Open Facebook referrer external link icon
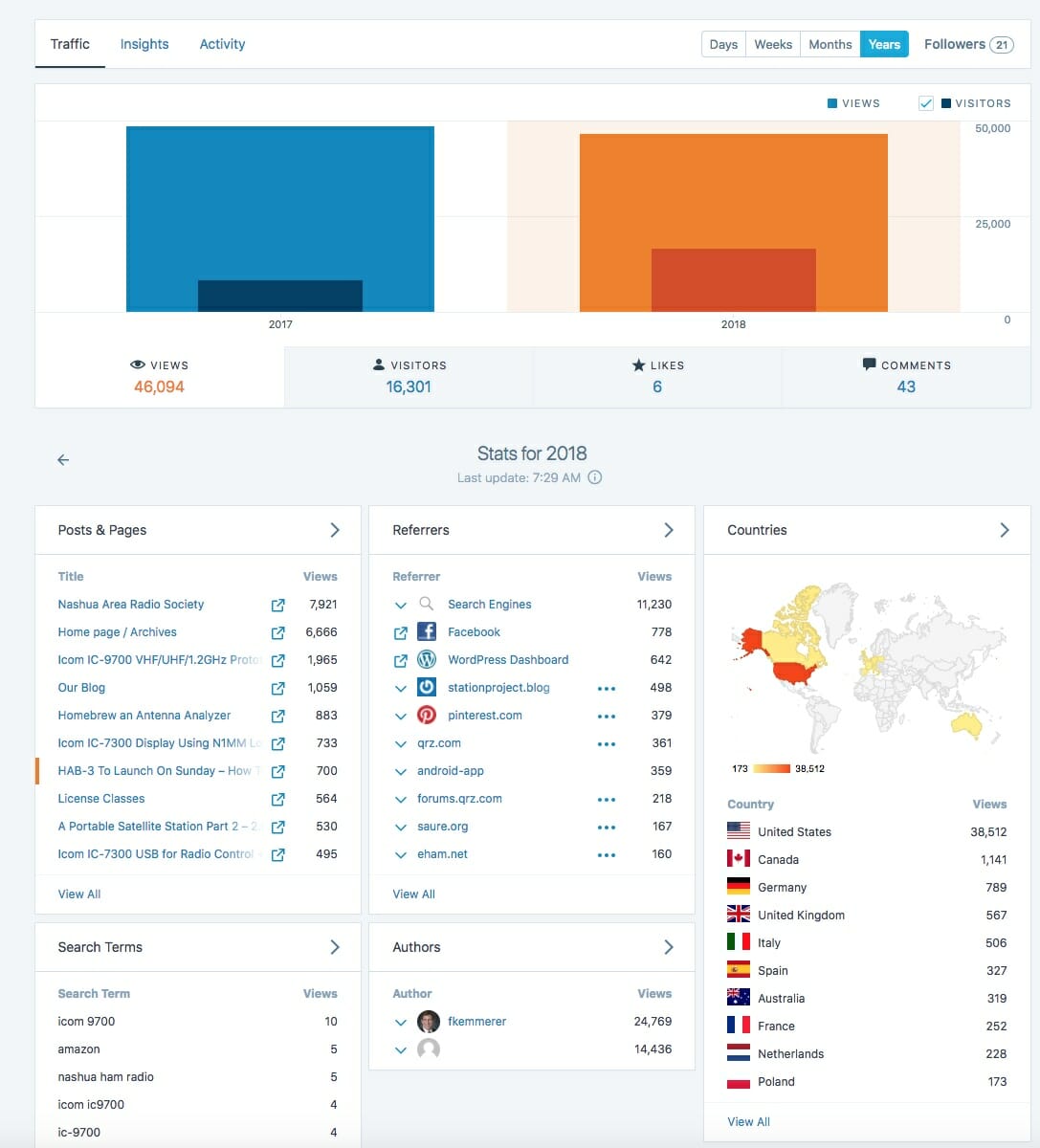This screenshot has height=1148, width=1040. (x=401, y=632)
